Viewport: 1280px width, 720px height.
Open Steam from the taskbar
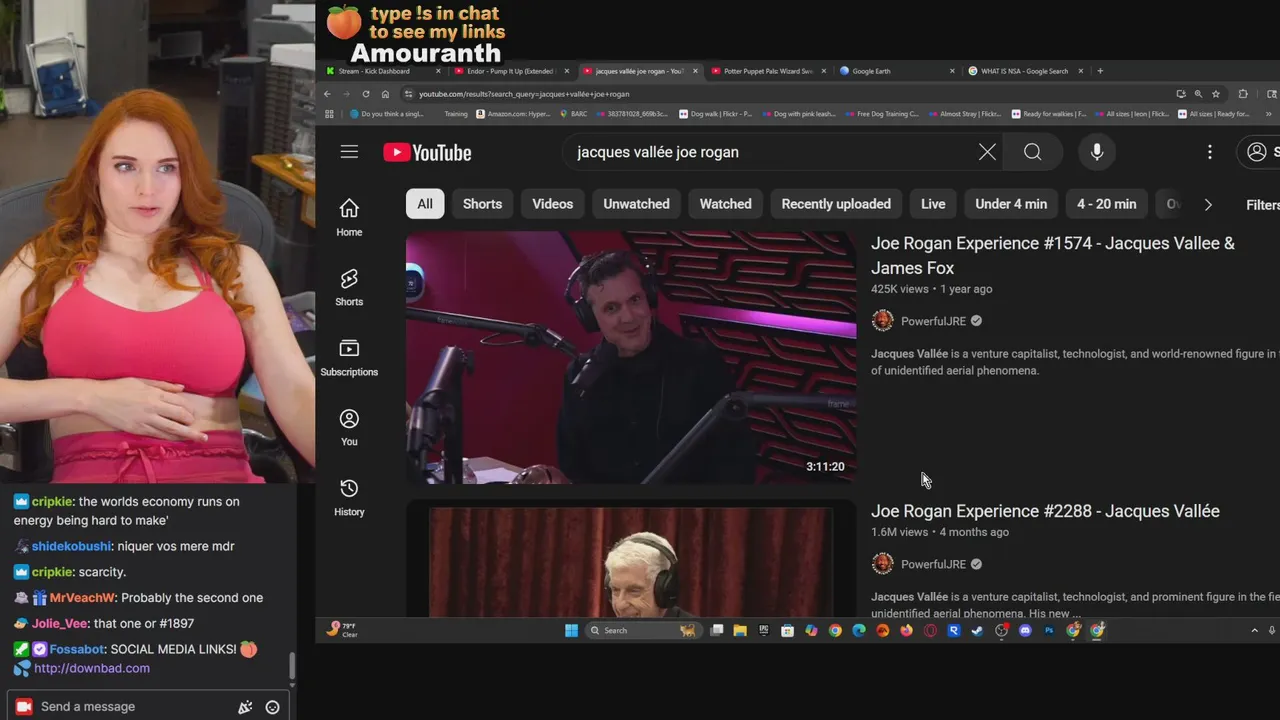(977, 630)
